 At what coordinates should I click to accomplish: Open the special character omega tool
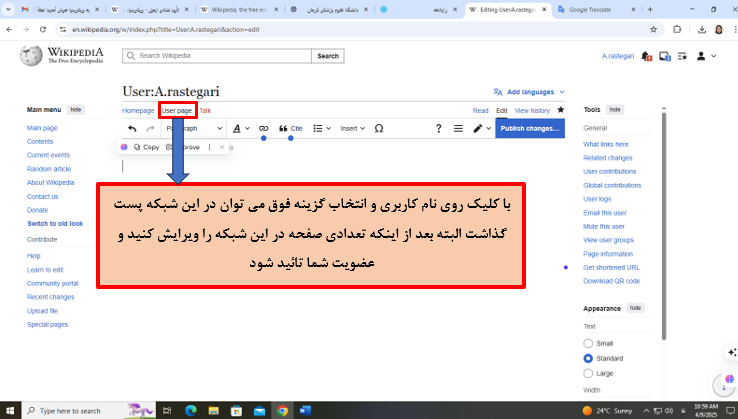(379, 128)
